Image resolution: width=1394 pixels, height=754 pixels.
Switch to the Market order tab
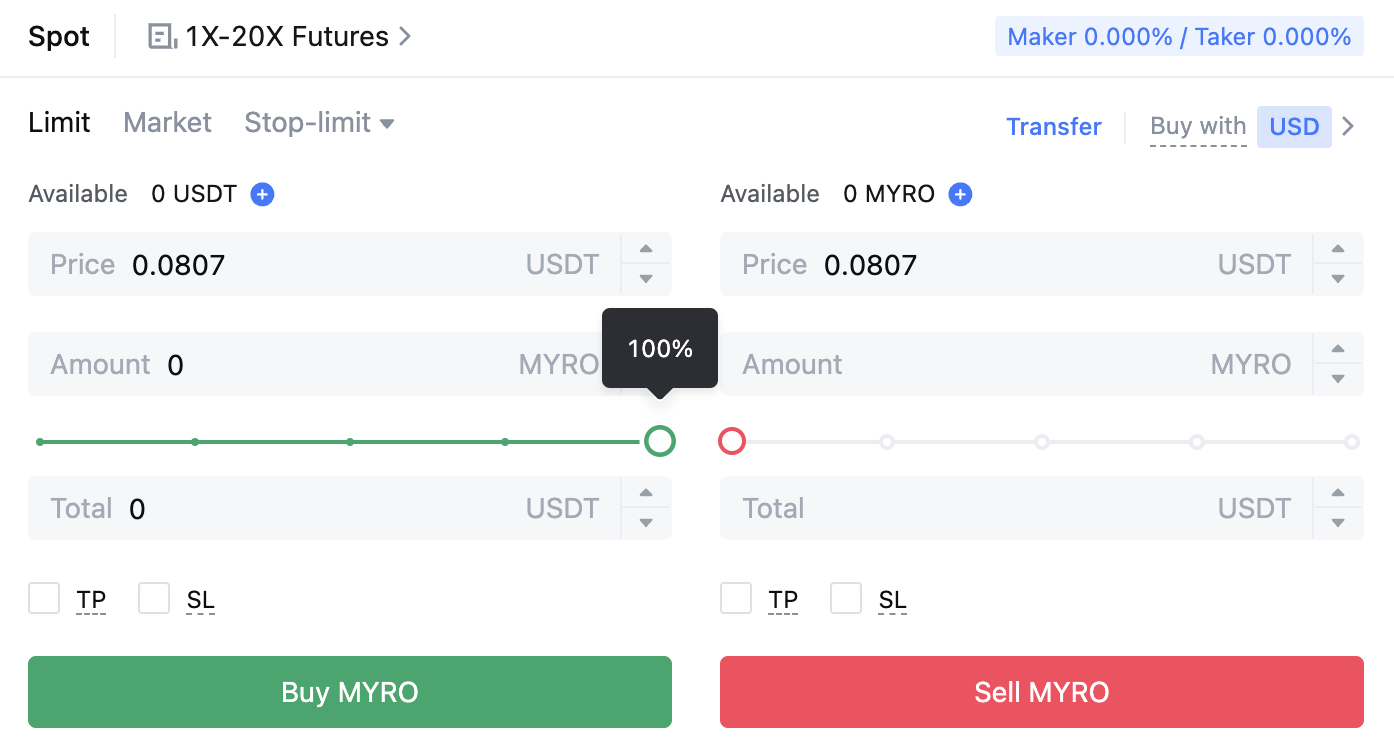point(167,123)
